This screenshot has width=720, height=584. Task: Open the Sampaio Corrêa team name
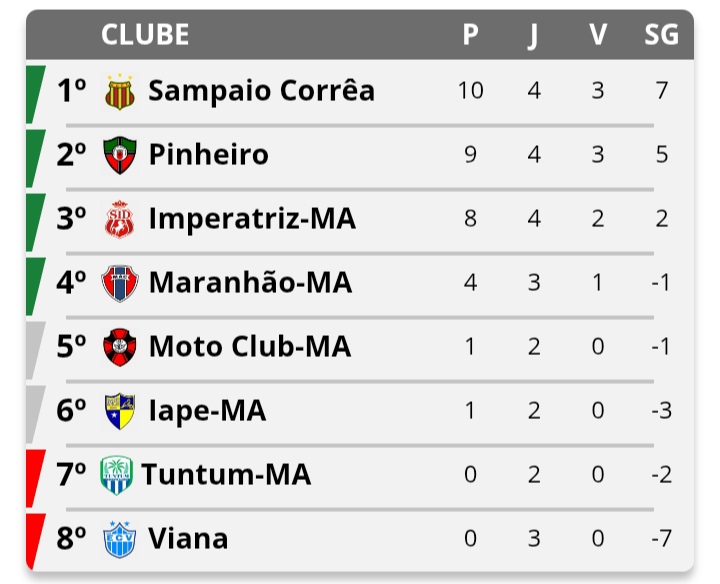tap(261, 91)
